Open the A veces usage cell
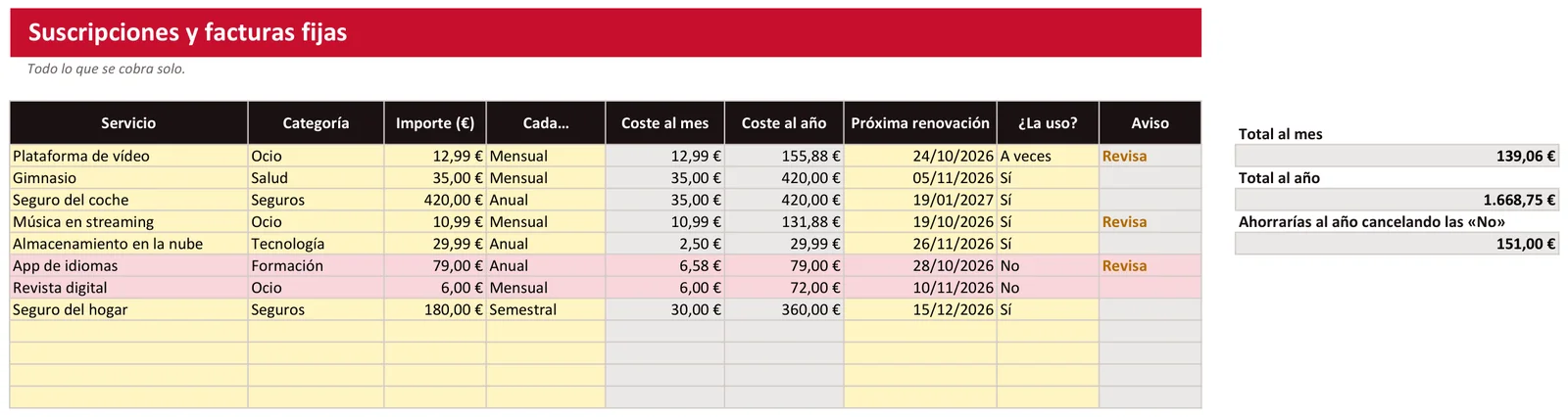 tap(1048, 156)
